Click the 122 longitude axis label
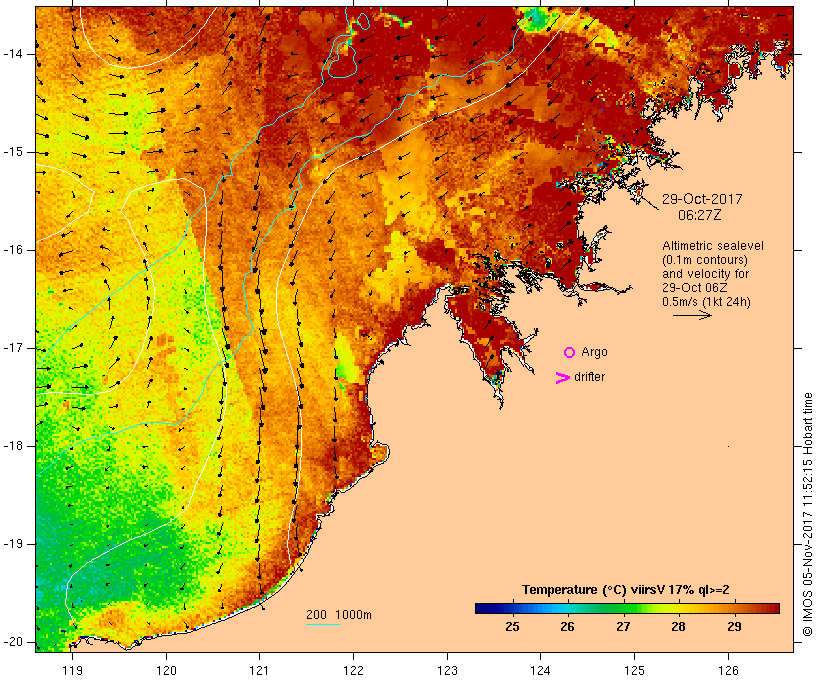820x680 pixels. [354, 671]
